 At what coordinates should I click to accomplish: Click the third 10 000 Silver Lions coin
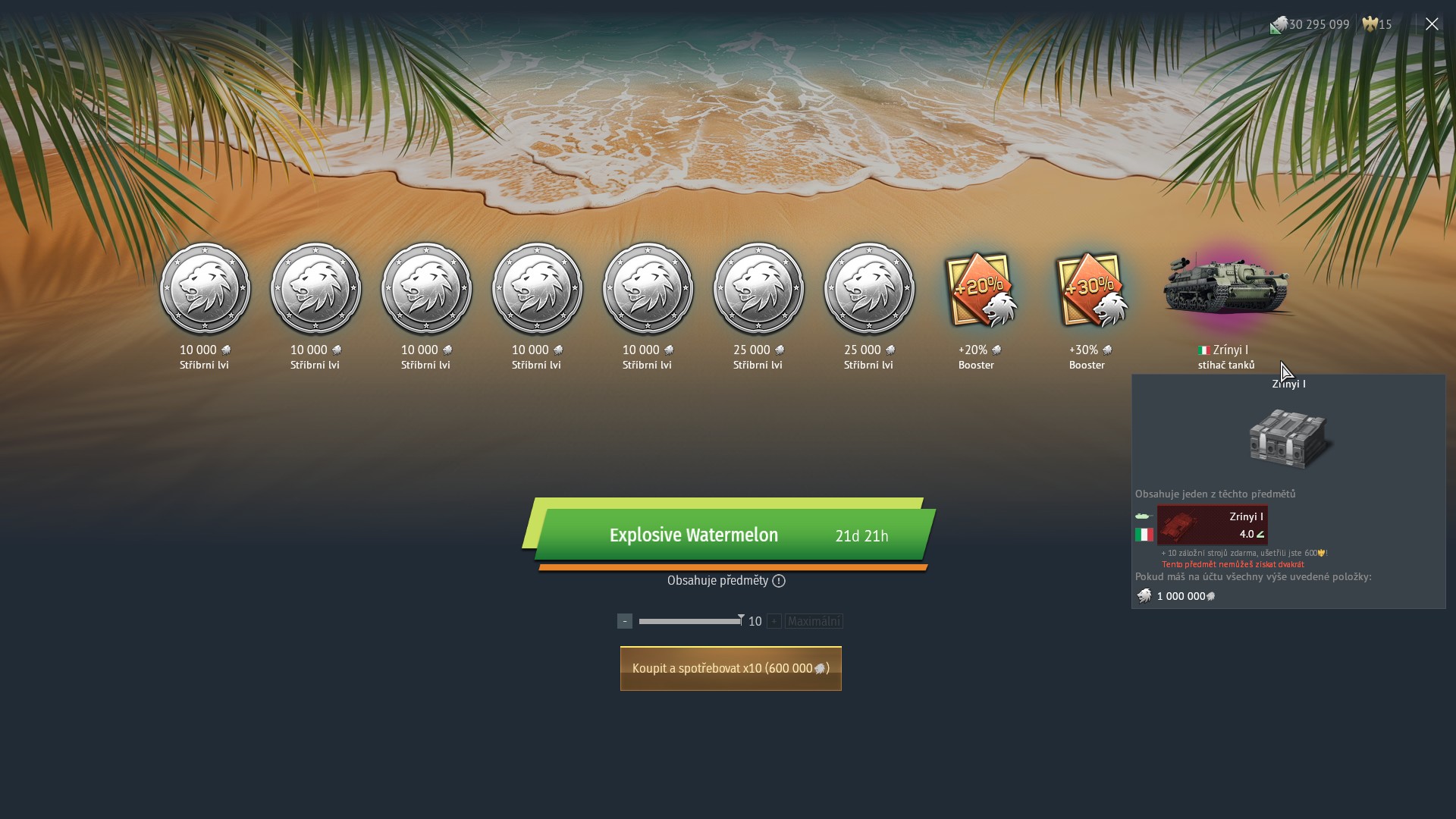click(426, 288)
